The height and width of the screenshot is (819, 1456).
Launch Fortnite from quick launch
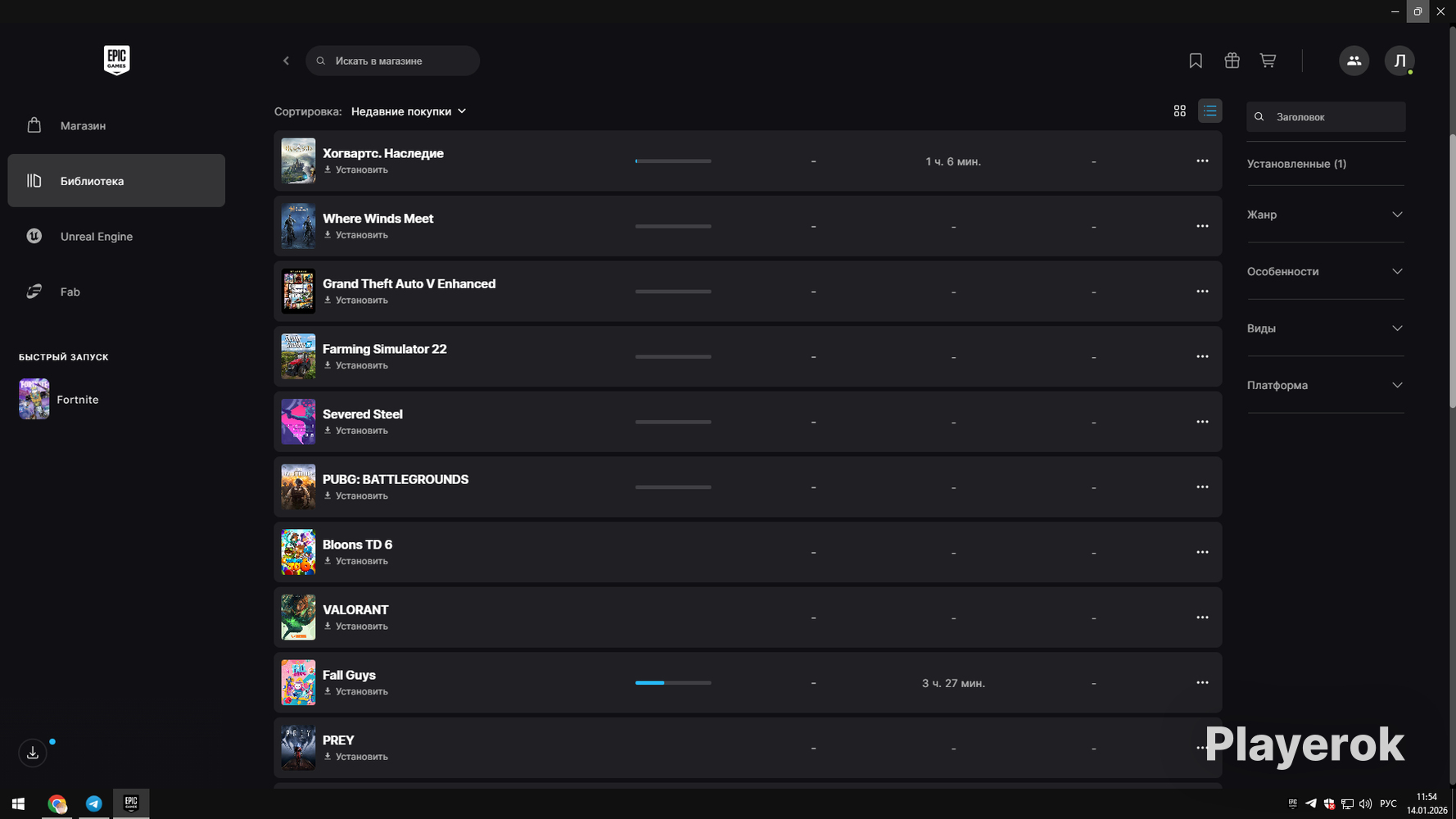tap(59, 399)
